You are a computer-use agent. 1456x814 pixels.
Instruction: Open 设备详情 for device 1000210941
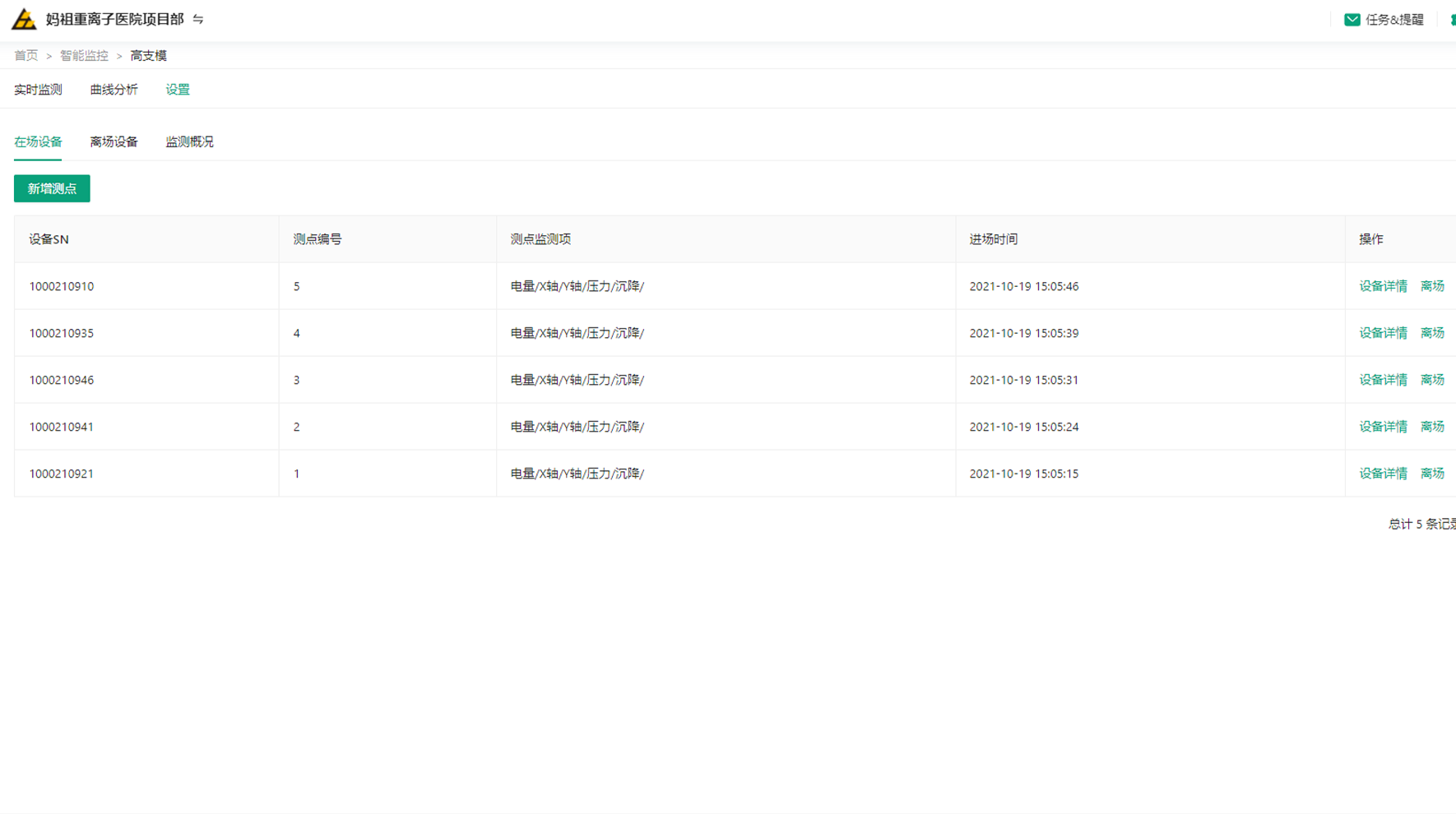1383,427
